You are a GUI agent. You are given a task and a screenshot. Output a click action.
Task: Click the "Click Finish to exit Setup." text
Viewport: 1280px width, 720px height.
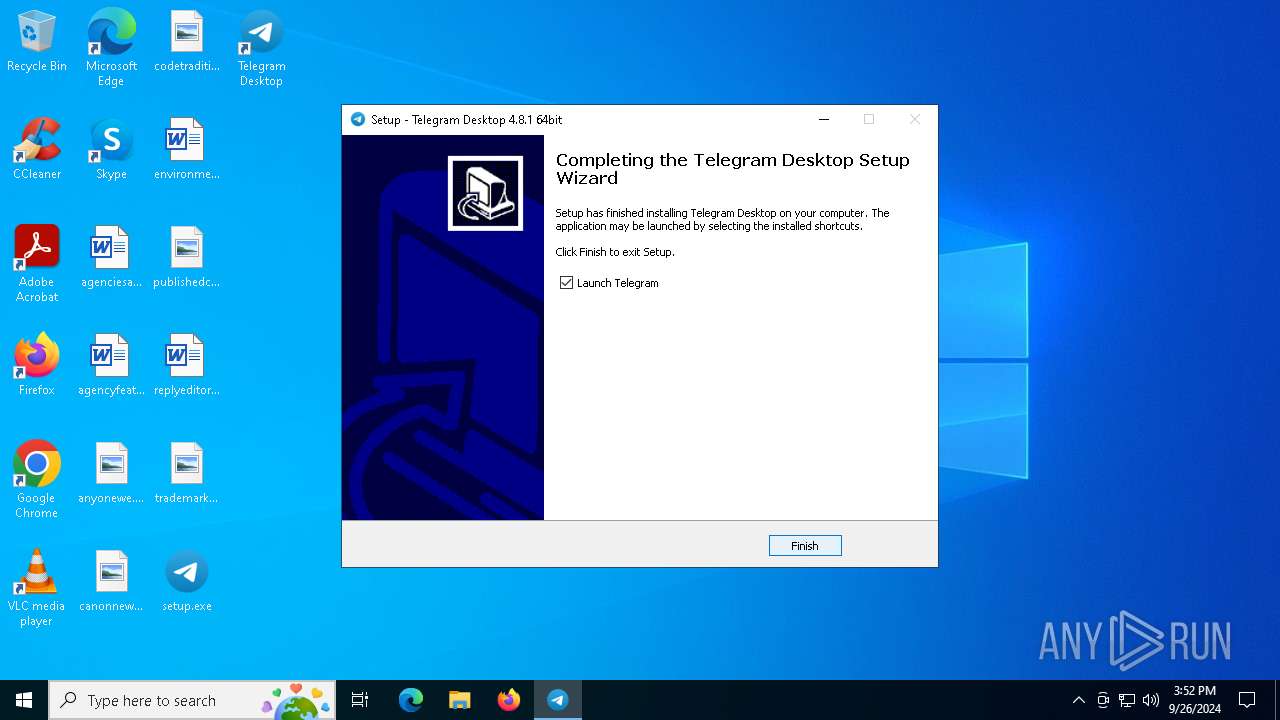(x=615, y=252)
